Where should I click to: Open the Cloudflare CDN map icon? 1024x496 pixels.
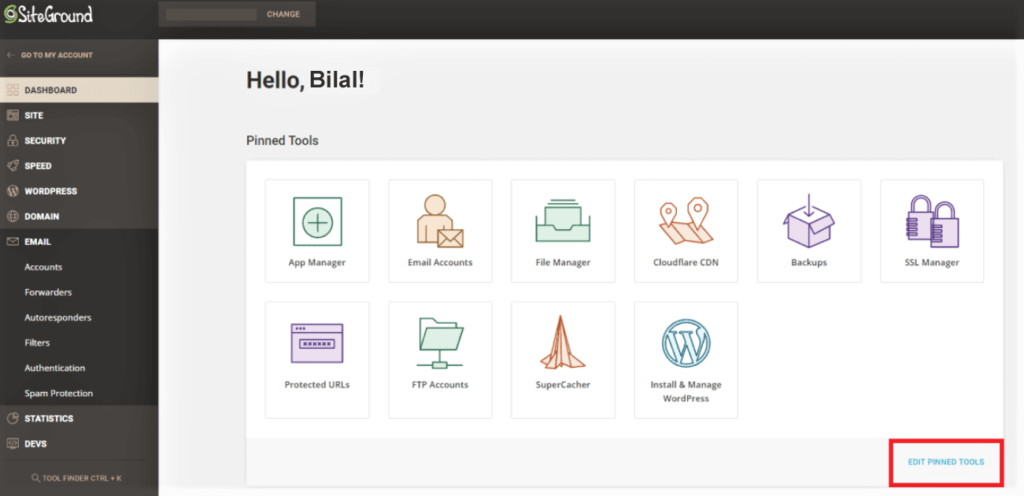point(685,223)
